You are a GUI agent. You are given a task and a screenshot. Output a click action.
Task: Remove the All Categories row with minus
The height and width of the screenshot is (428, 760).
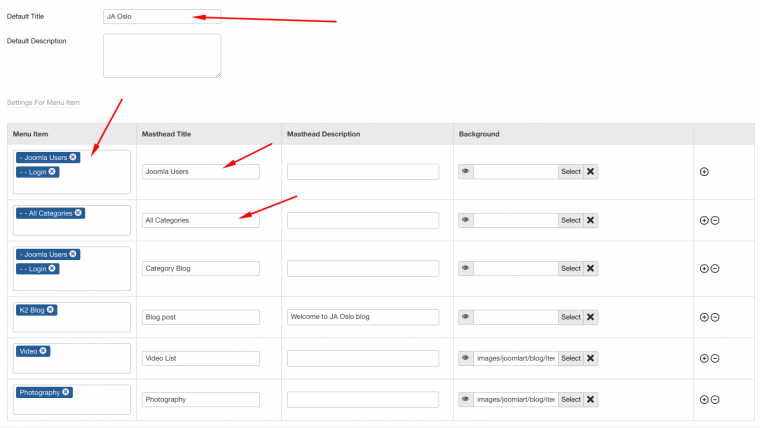click(x=715, y=220)
